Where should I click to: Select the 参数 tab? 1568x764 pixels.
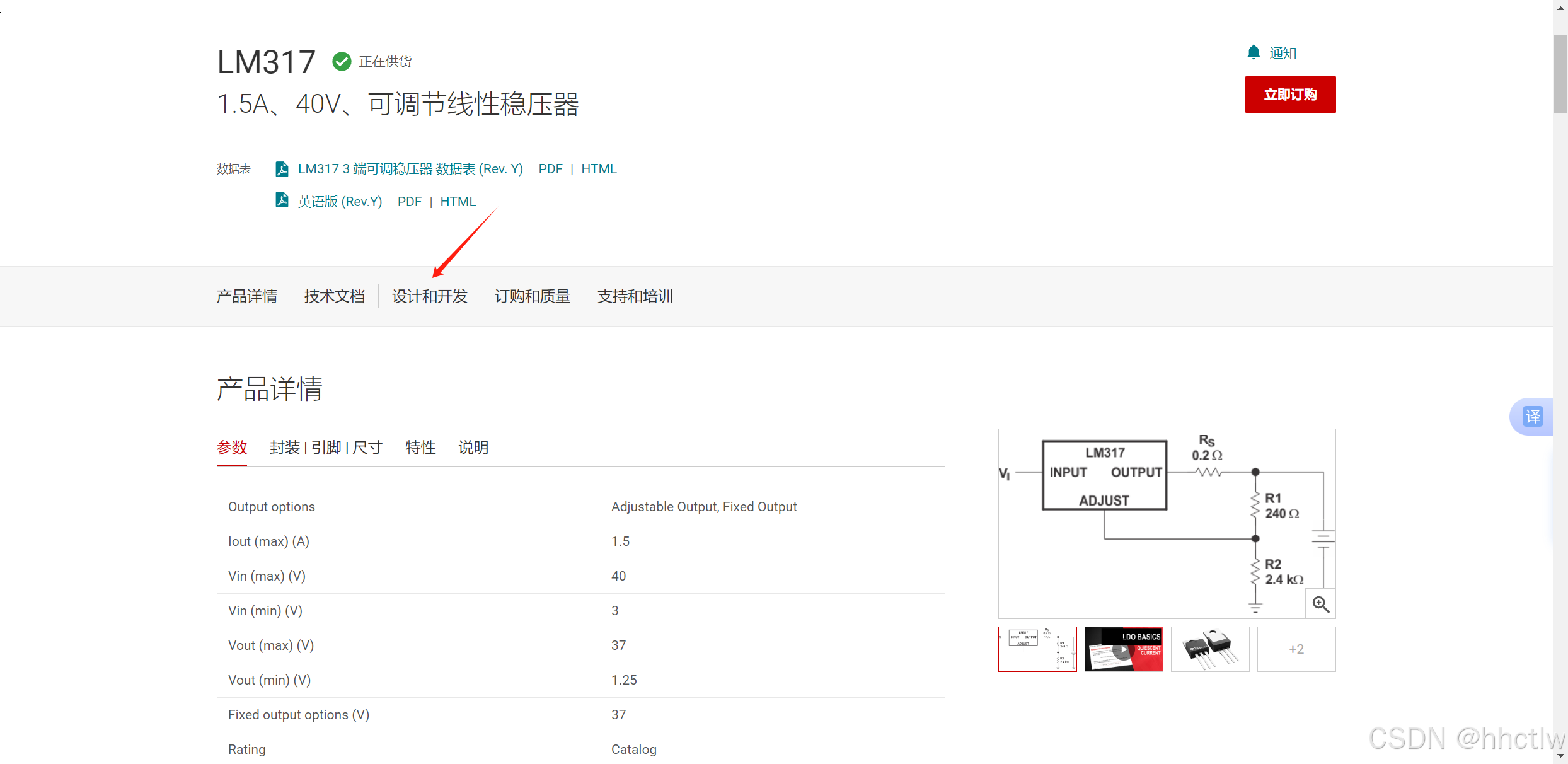click(232, 448)
